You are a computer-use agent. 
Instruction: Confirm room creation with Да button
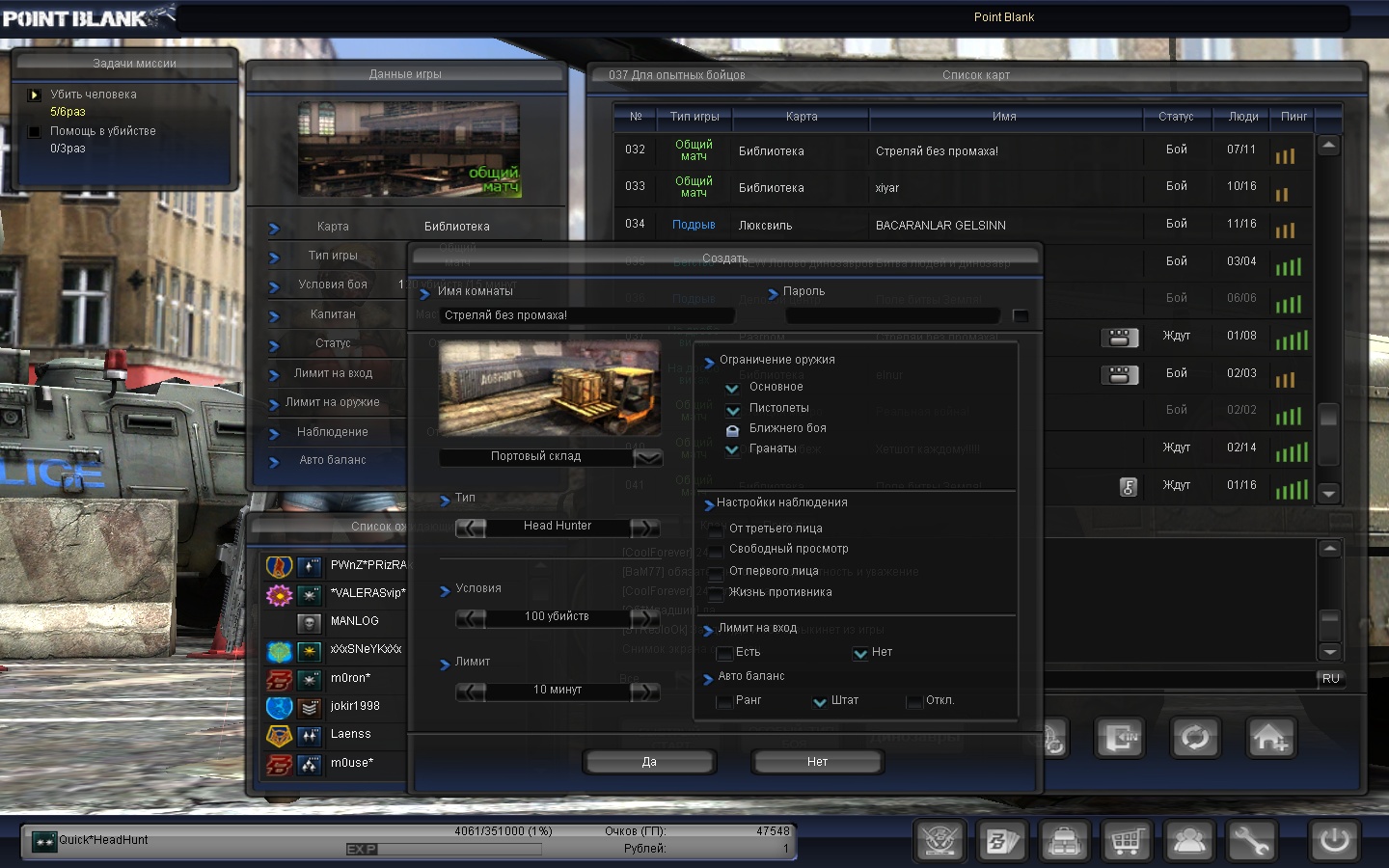pyautogui.click(x=649, y=762)
